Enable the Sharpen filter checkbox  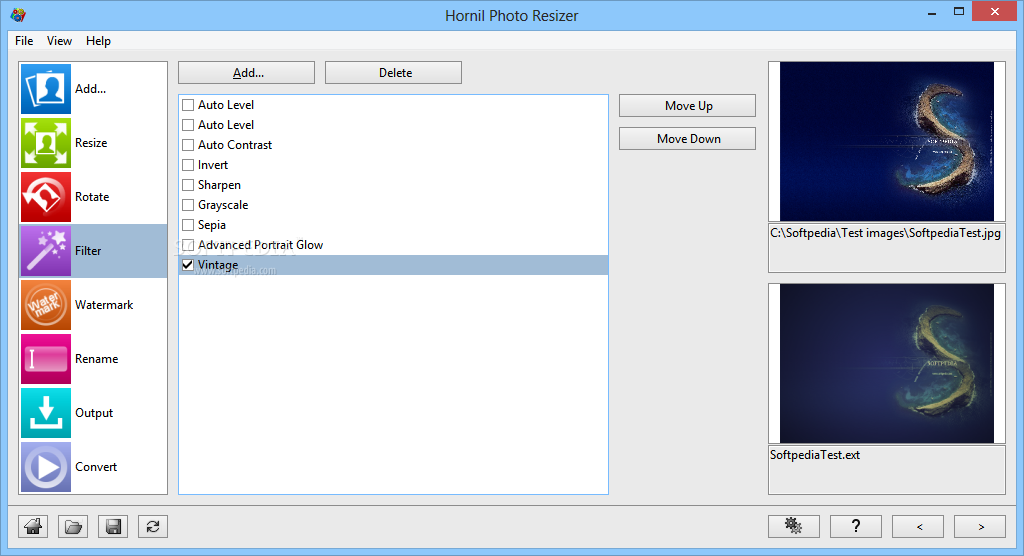tap(188, 185)
